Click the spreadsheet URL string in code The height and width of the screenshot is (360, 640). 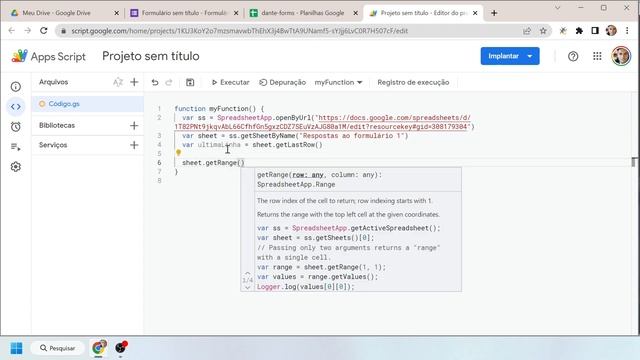322,122
